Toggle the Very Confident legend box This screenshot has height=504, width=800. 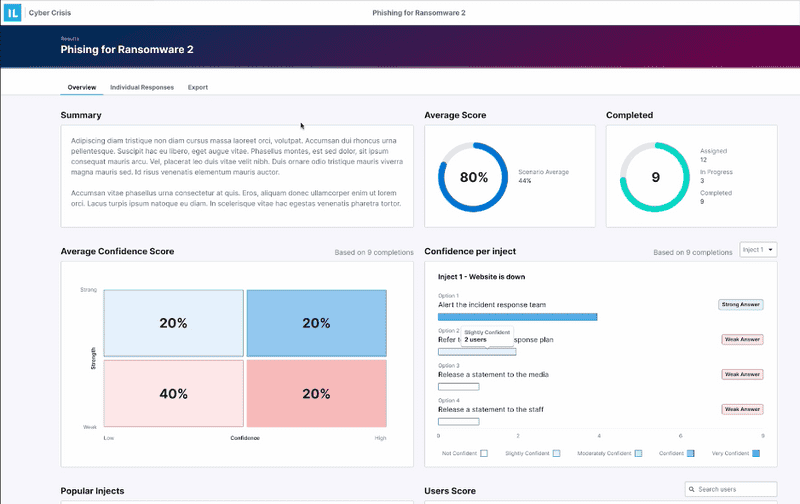click(756, 453)
